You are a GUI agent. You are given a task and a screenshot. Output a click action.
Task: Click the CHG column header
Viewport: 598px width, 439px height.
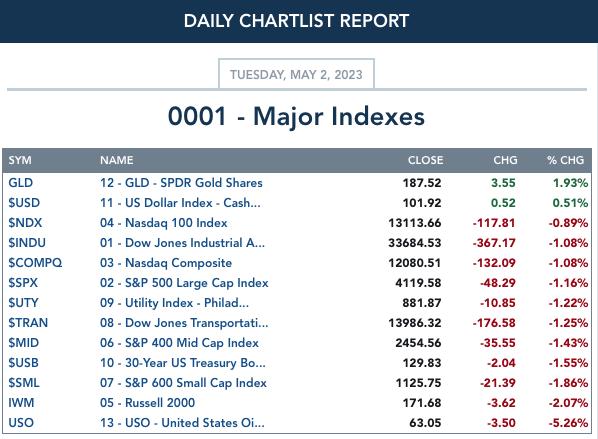click(x=505, y=160)
